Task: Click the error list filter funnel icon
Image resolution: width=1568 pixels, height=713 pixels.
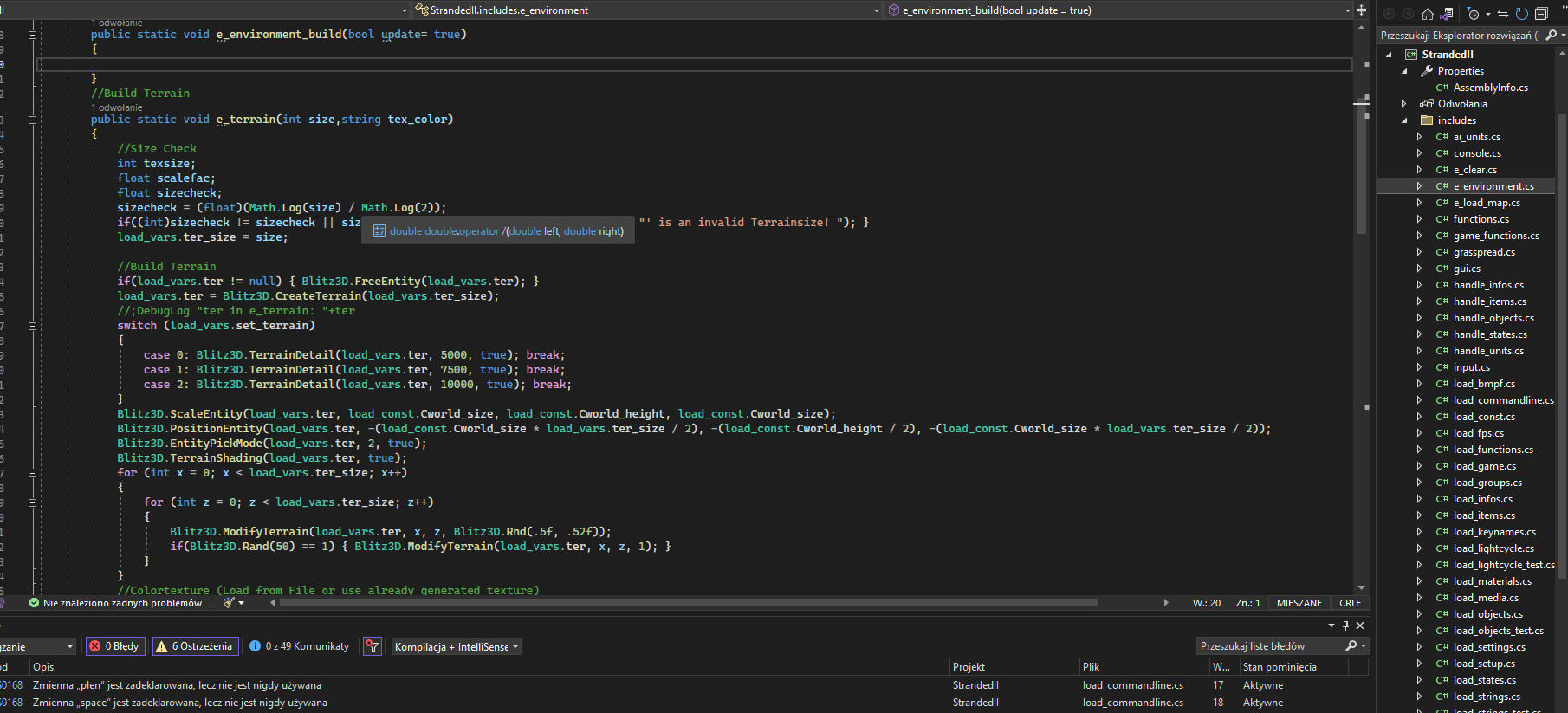Action: tap(372, 646)
